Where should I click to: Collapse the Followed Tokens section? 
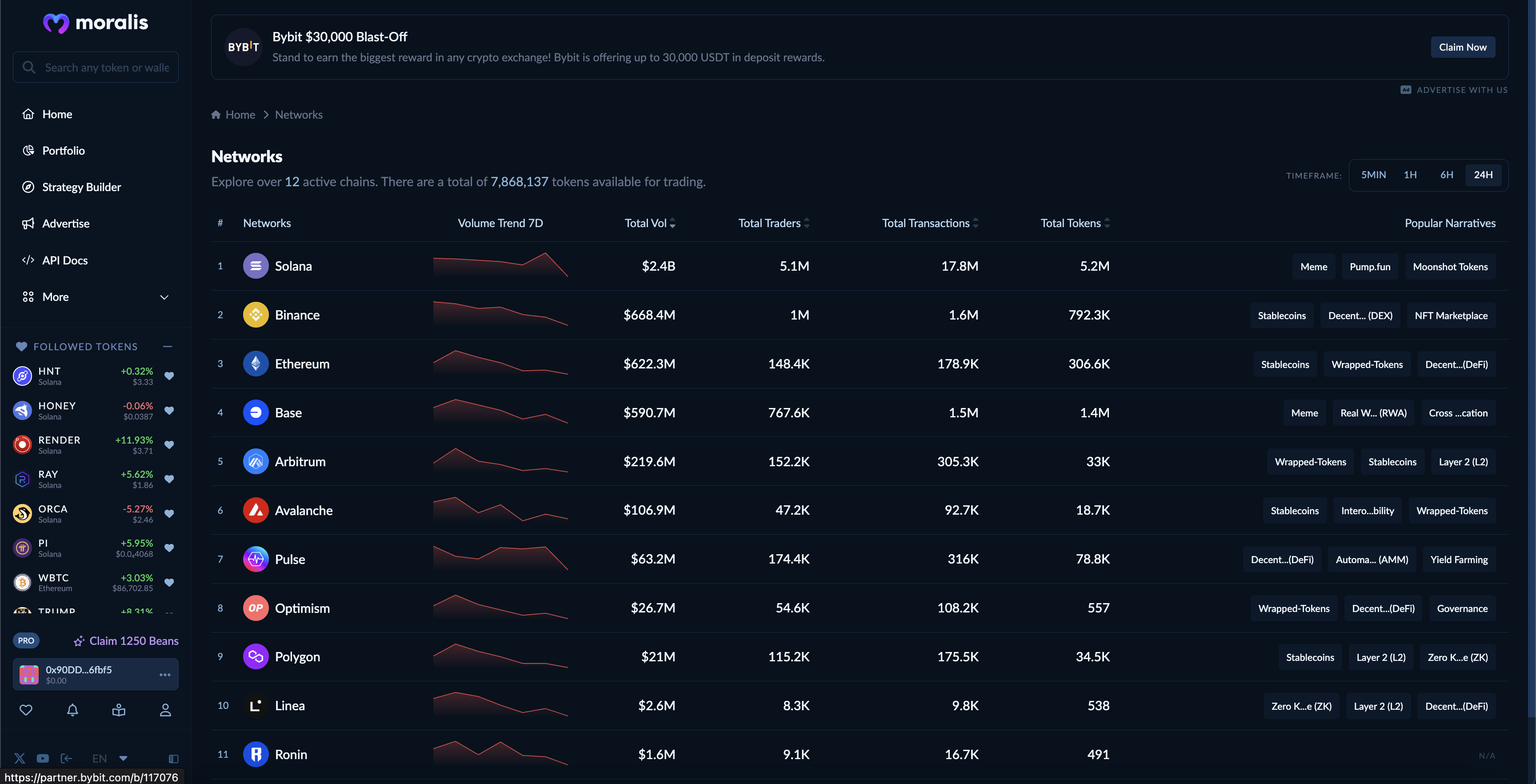point(168,346)
